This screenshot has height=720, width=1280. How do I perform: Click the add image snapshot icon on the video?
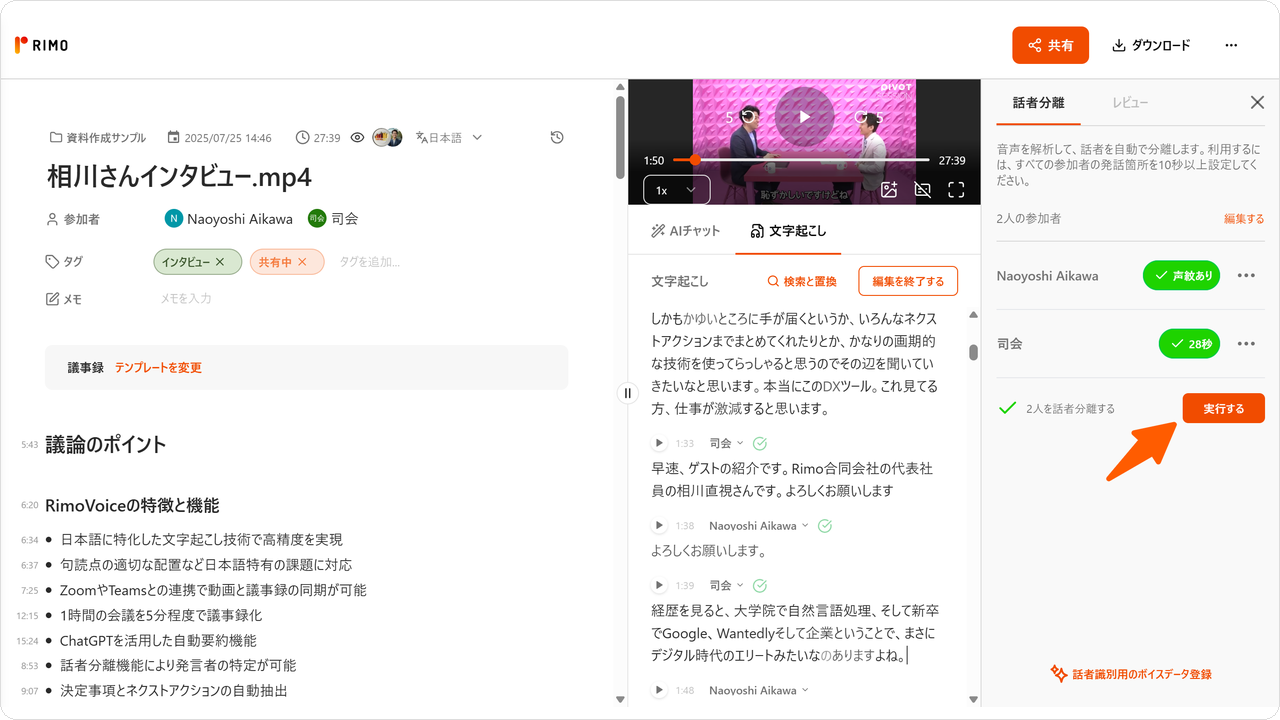[889, 189]
